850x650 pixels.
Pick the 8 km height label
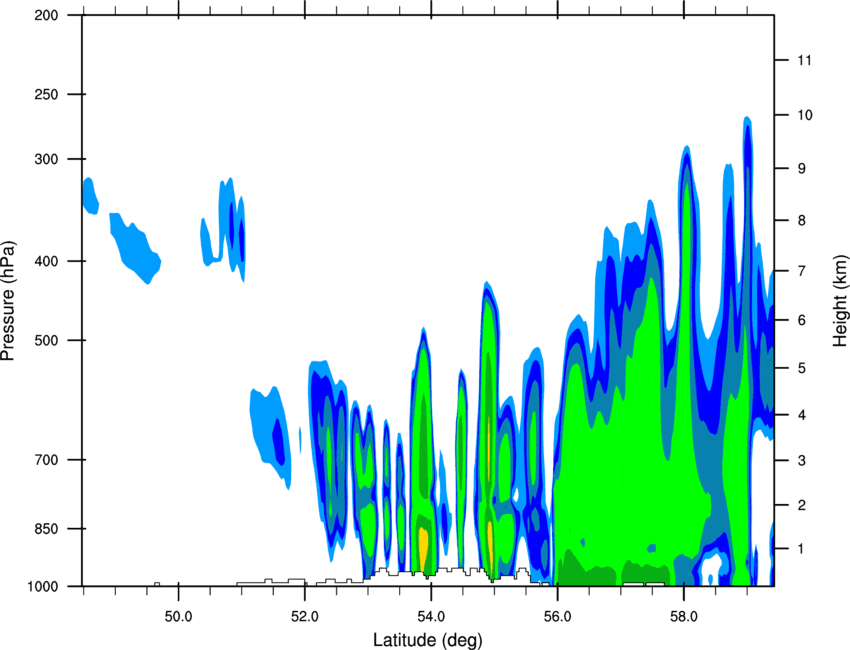[801, 221]
